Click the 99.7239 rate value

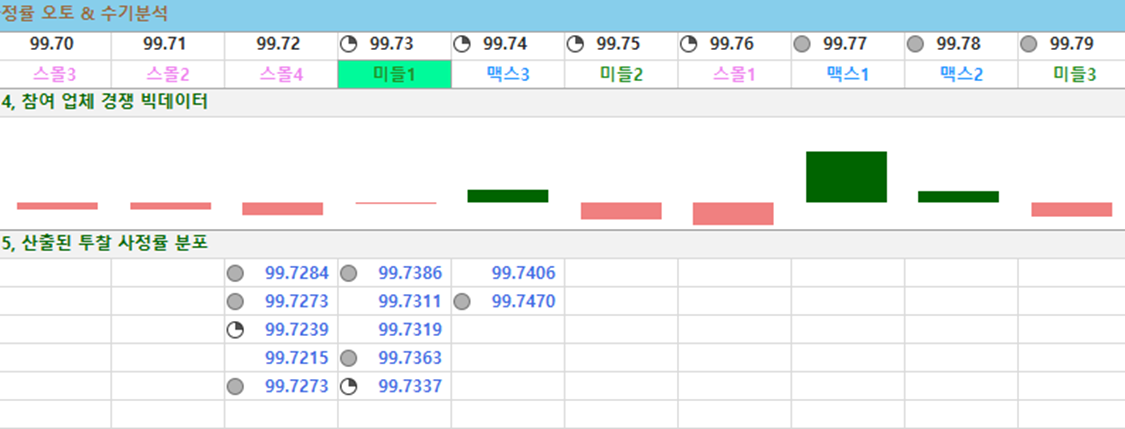coord(297,330)
